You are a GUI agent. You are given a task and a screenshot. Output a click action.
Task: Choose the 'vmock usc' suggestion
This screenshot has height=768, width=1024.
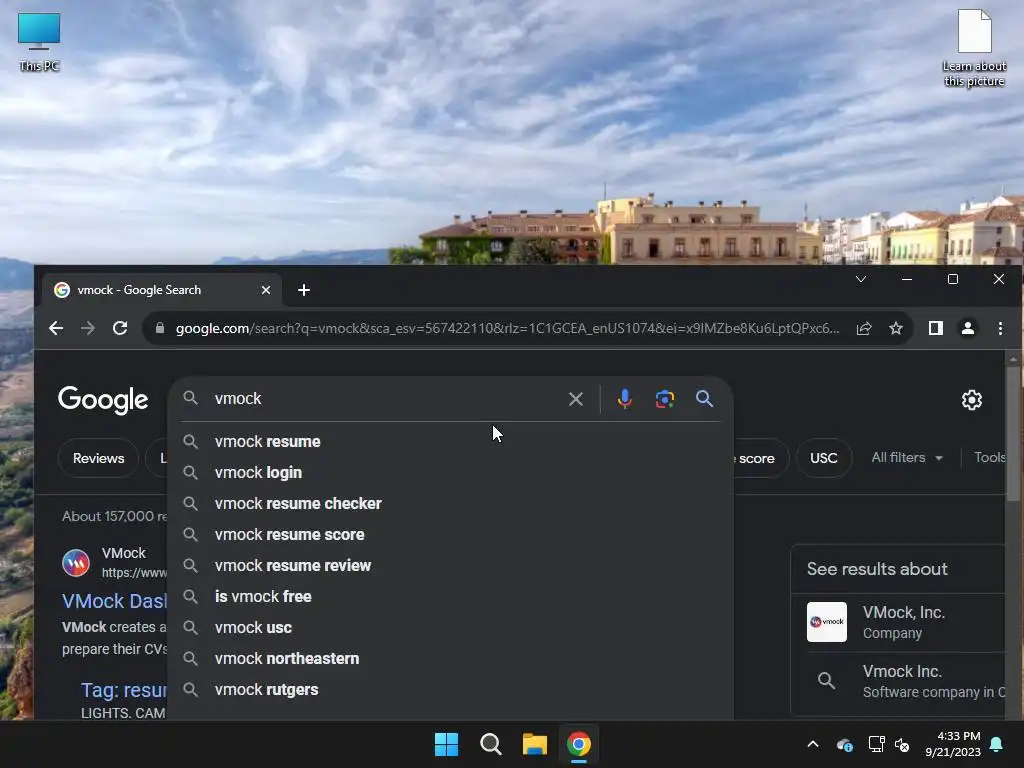451,628
